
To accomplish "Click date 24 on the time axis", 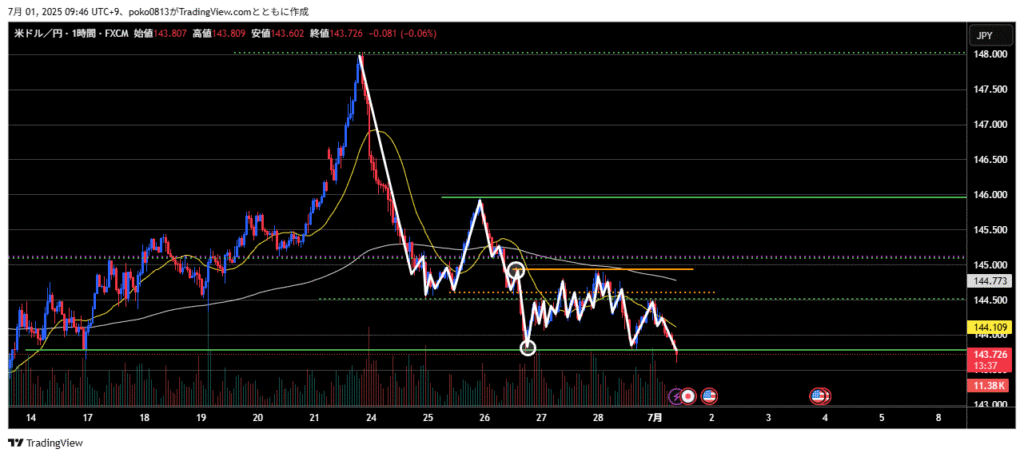I will click(x=372, y=417).
